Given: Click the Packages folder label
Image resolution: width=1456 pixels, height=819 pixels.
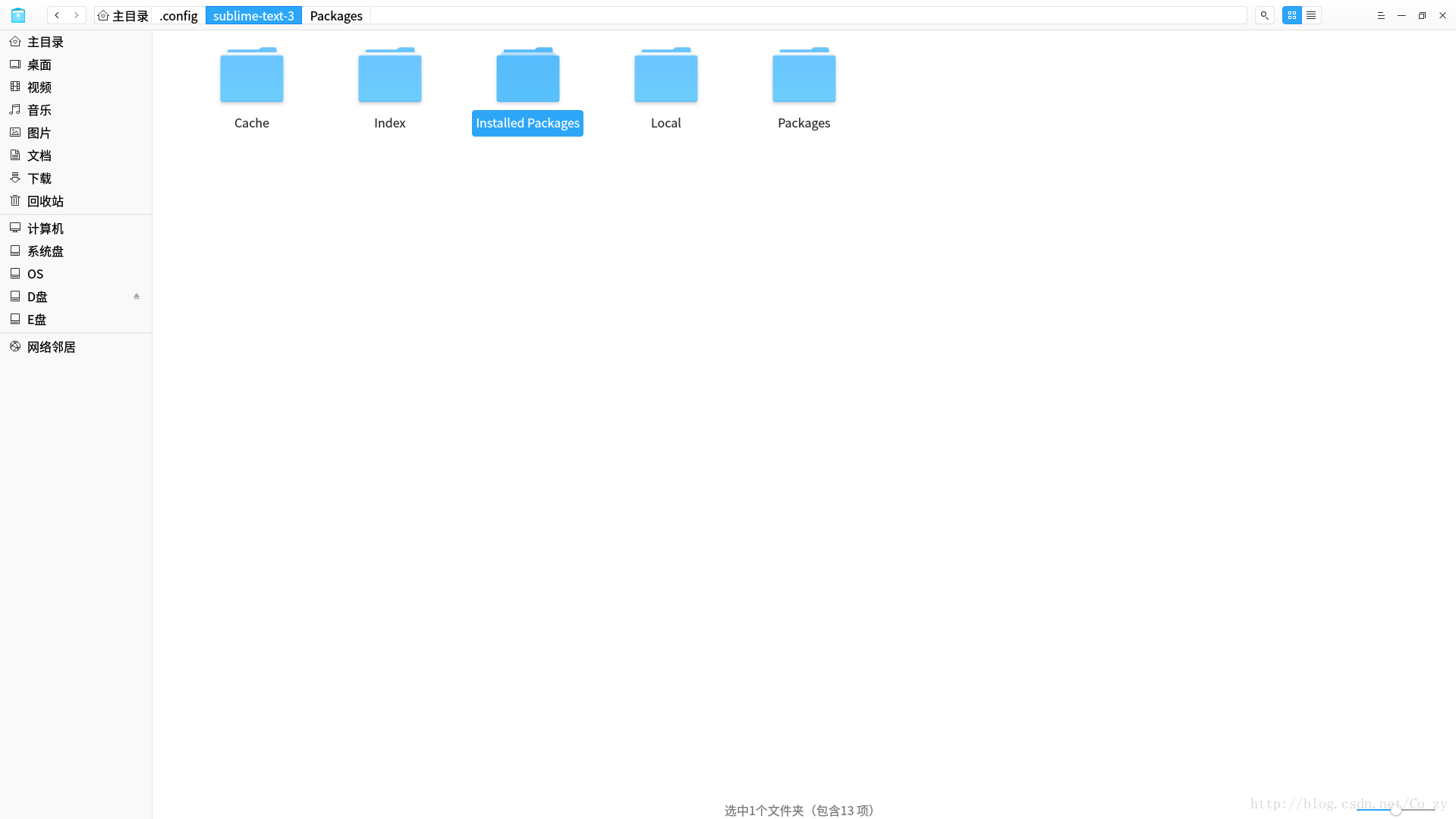Looking at the screenshot, I should point(803,123).
